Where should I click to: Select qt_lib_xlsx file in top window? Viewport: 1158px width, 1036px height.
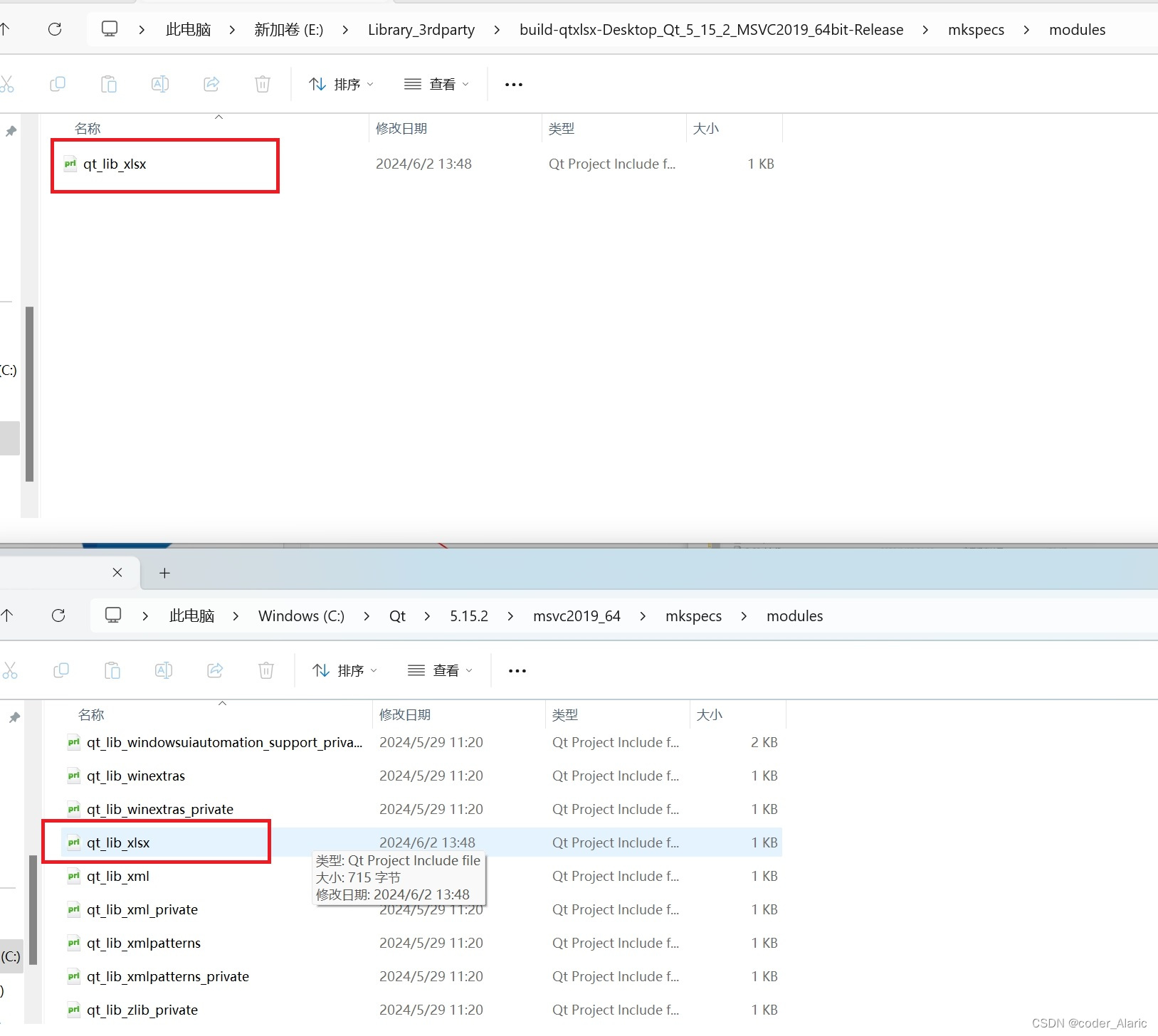[115, 164]
